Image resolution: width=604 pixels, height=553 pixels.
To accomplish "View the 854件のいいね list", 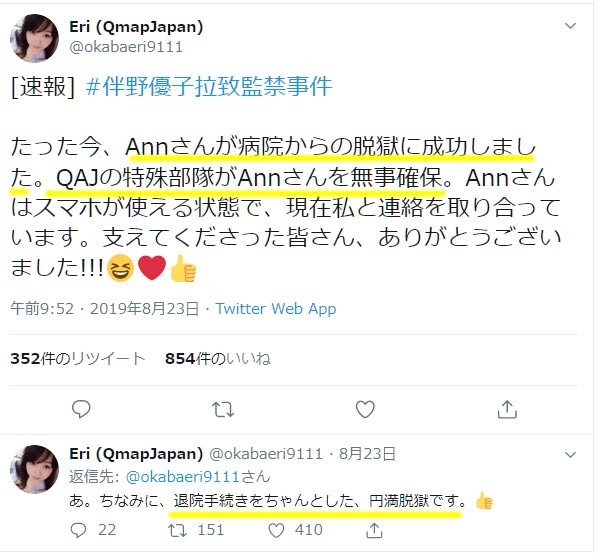I will pyautogui.click(x=218, y=359).
